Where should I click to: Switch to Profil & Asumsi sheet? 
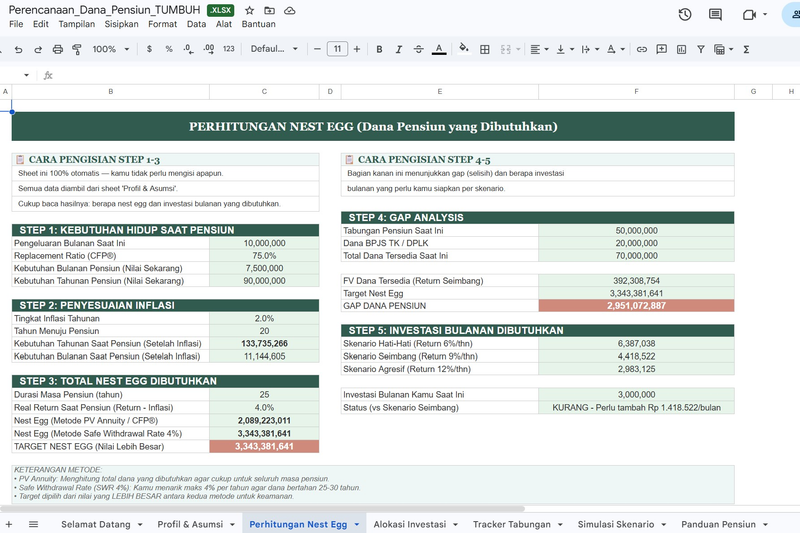(190, 524)
